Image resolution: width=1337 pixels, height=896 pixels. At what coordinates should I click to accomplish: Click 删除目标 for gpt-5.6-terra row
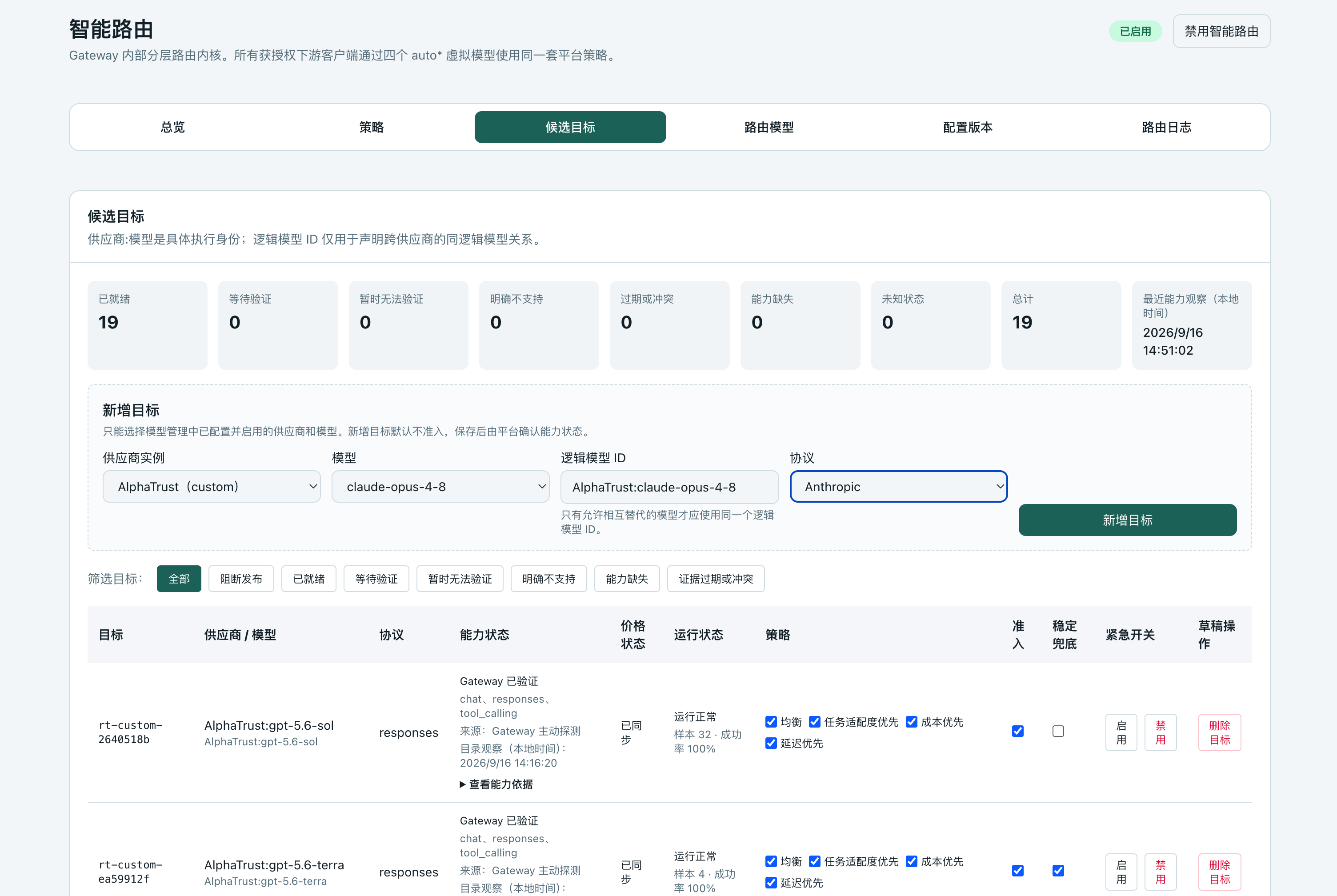(x=1220, y=872)
